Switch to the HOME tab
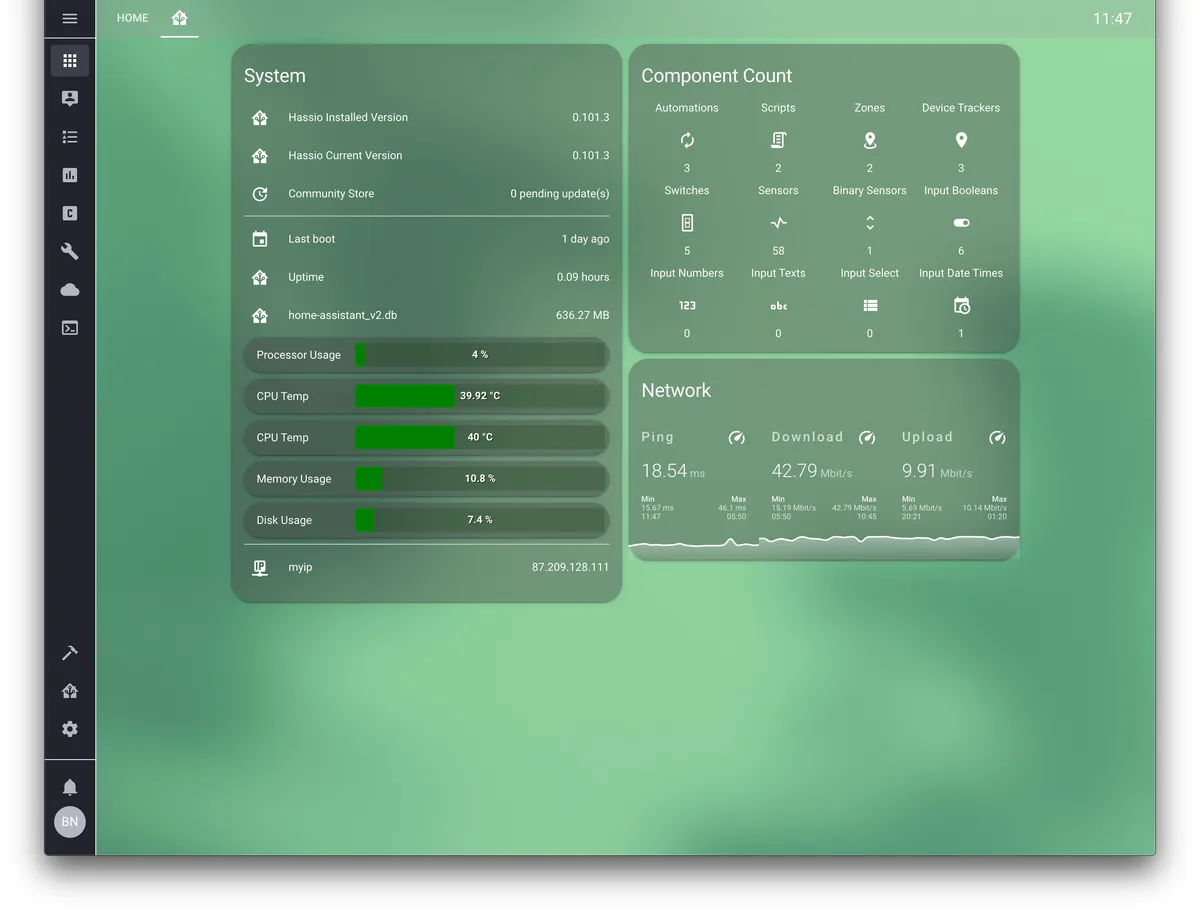Image resolution: width=1200 pixels, height=914 pixels. pyautogui.click(x=132, y=18)
